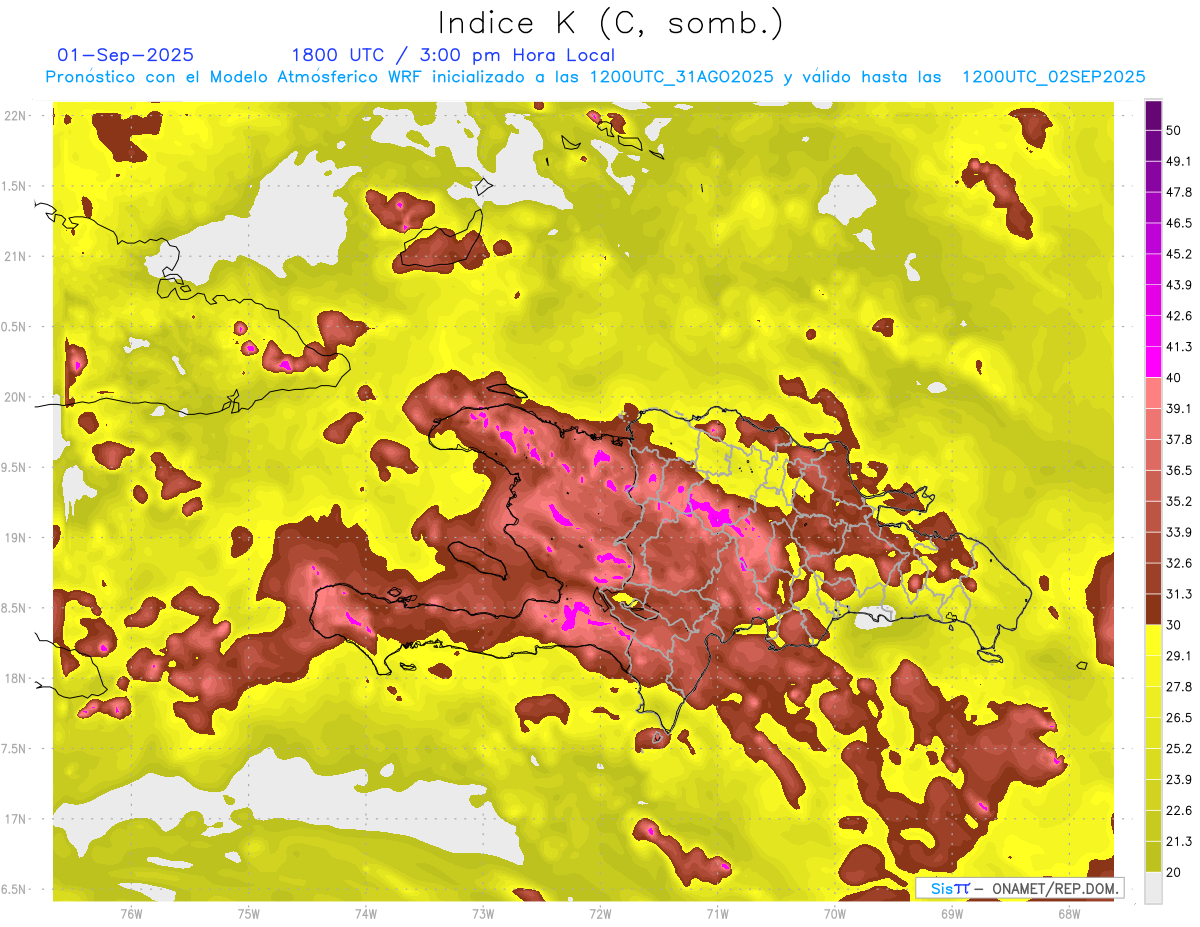Pick the dark brown colorbar segment between 30 and 31.3
This screenshot has height=927, width=1200.
(1153, 609)
